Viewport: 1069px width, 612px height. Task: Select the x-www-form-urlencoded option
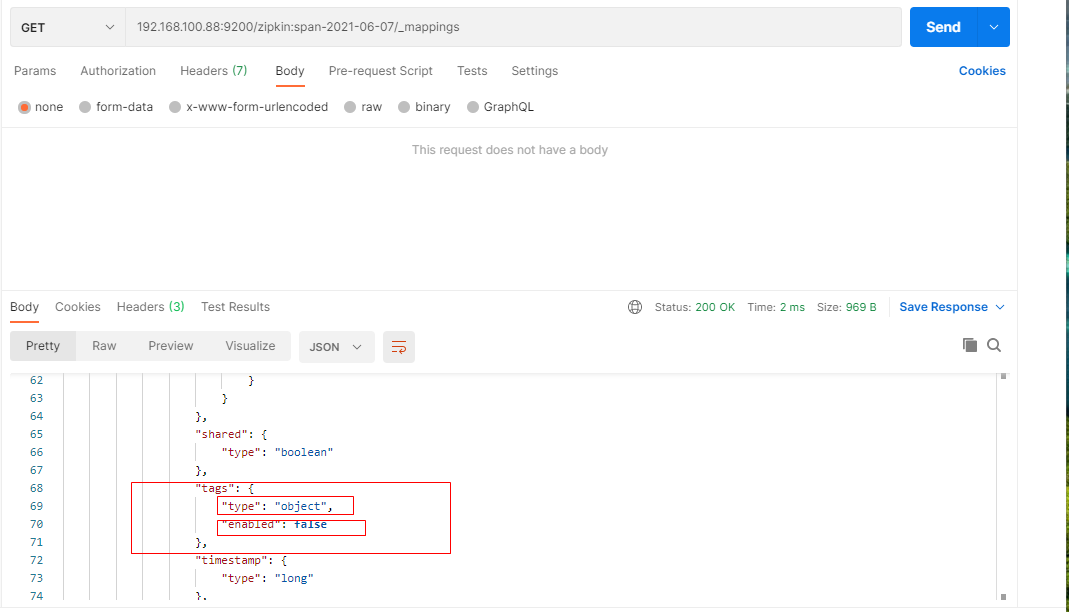click(248, 106)
